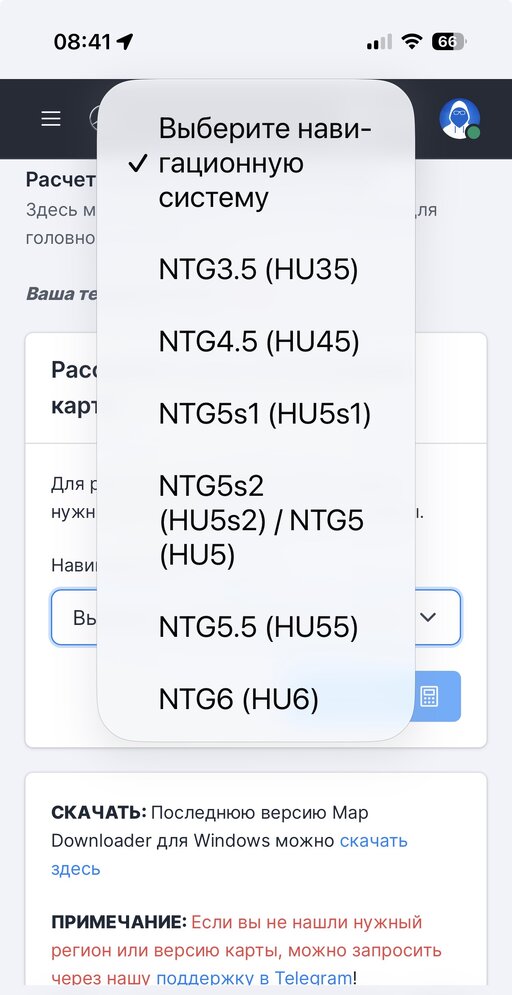Open the 'поддержку в Telegram' link
Image resolution: width=512 pixels, height=995 pixels.
tap(254, 978)
